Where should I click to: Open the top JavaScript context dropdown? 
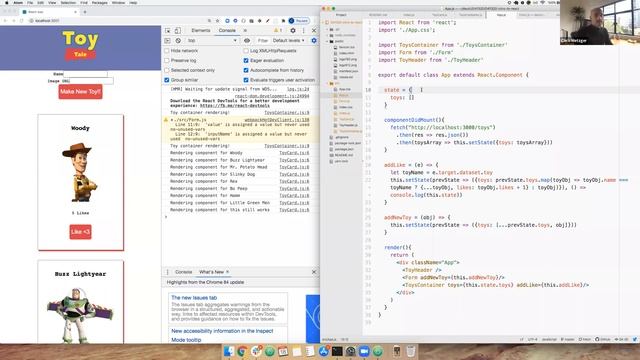[x=212, y=40]
